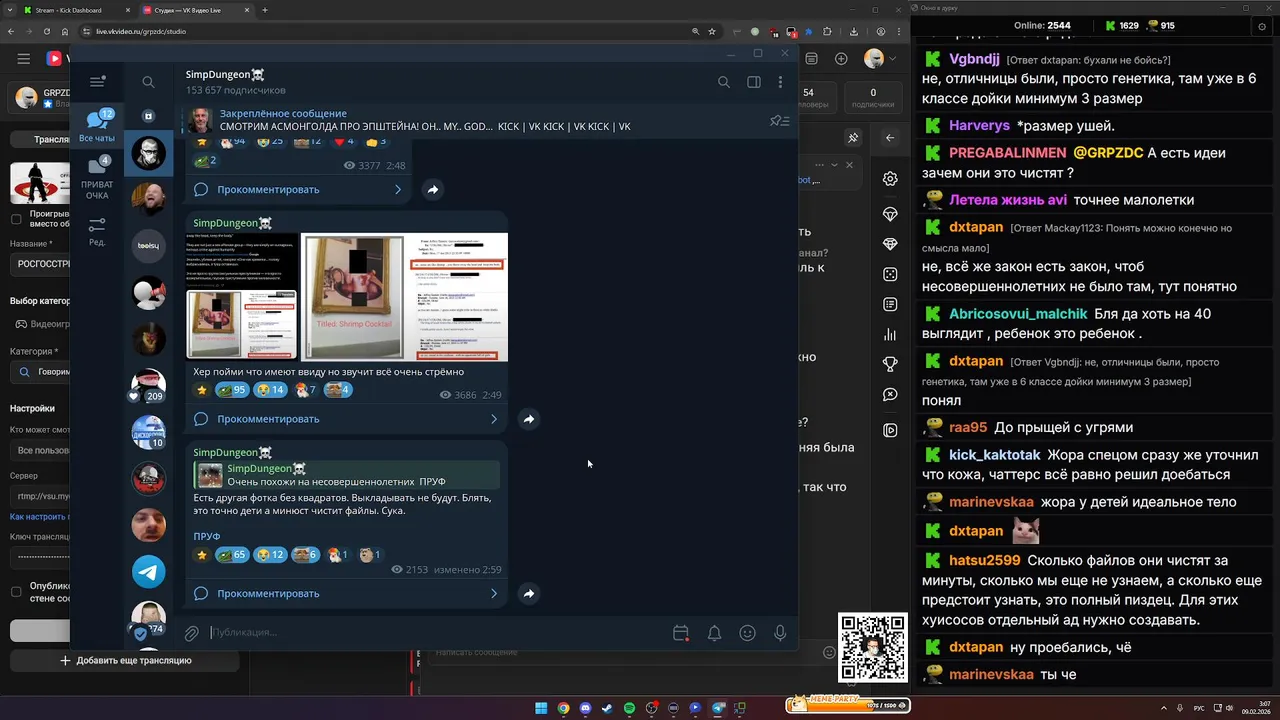The height and width of the screenshot is (720, 1280).
Task: Toggle 'Опубликовать' on wall checkbox
Action: [x=16, y=591]
